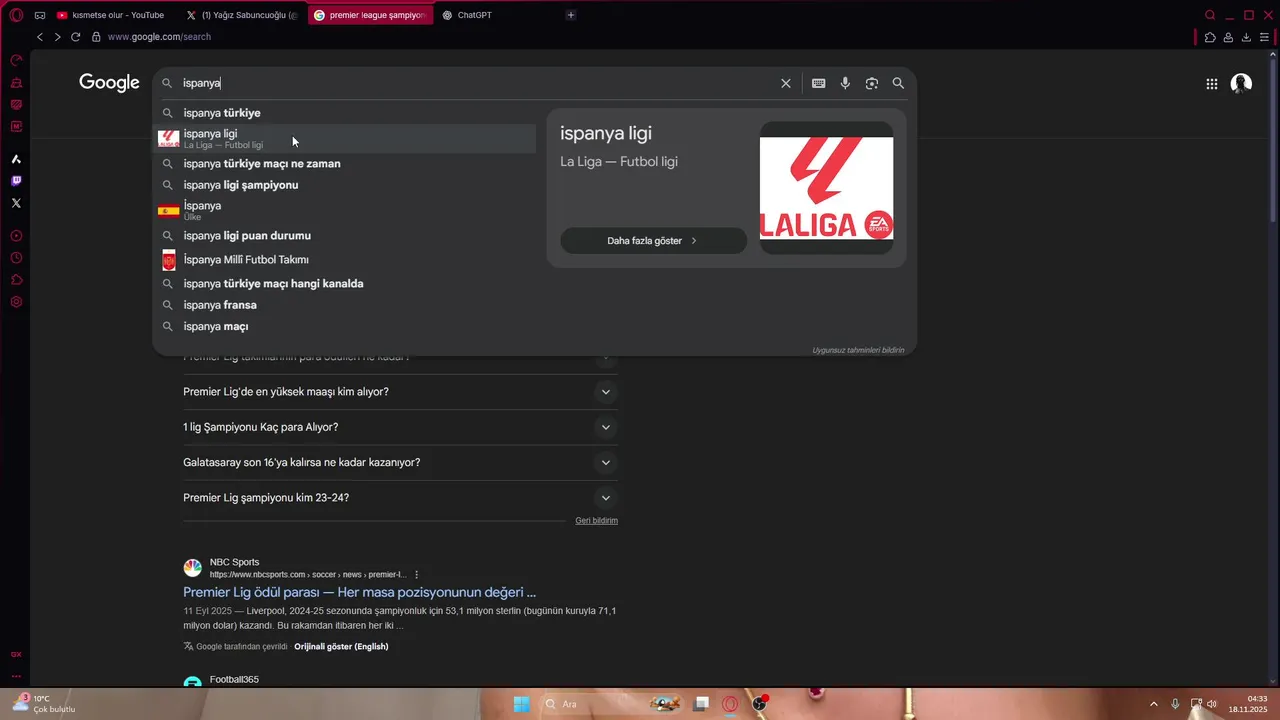Screen dimensions: 1280x720
Task: Open the on-screen keyboard input tool
Action: point(819,83)
